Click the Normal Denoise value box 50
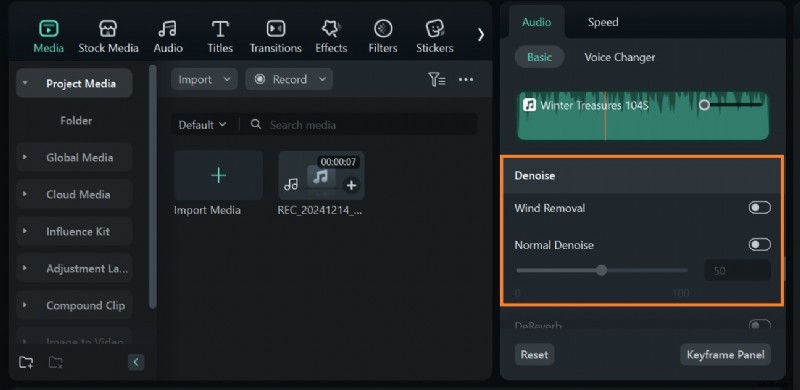 click(x=738, y=271)
